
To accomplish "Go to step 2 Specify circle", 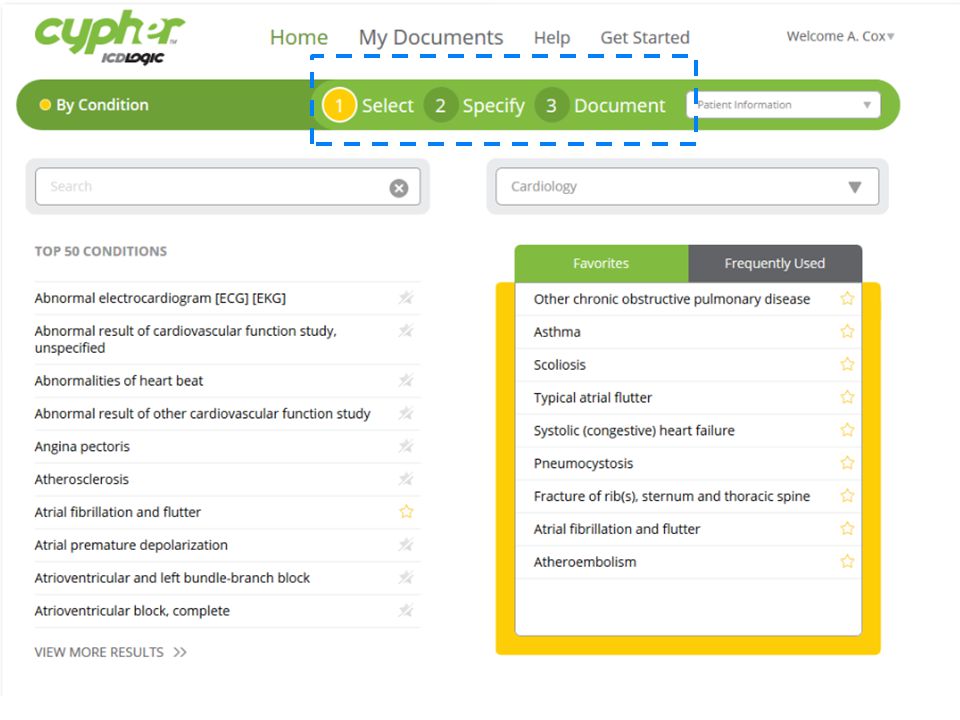I will [440, 105].
